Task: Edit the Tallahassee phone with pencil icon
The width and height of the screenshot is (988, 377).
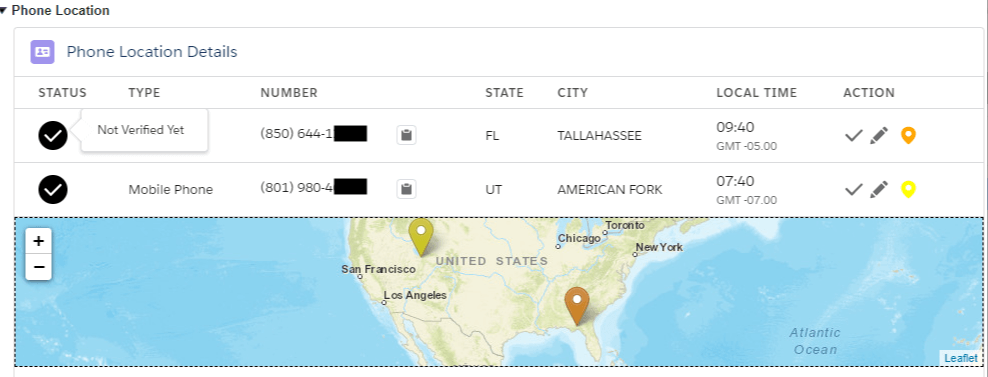Action: tap(879, 135)
